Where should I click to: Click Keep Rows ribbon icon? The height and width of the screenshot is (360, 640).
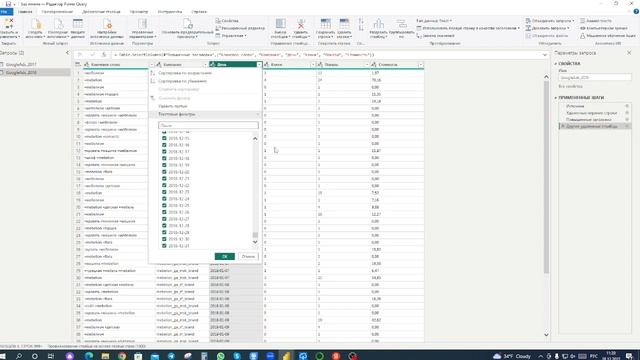pyautogui.click(x=325, y=24)
